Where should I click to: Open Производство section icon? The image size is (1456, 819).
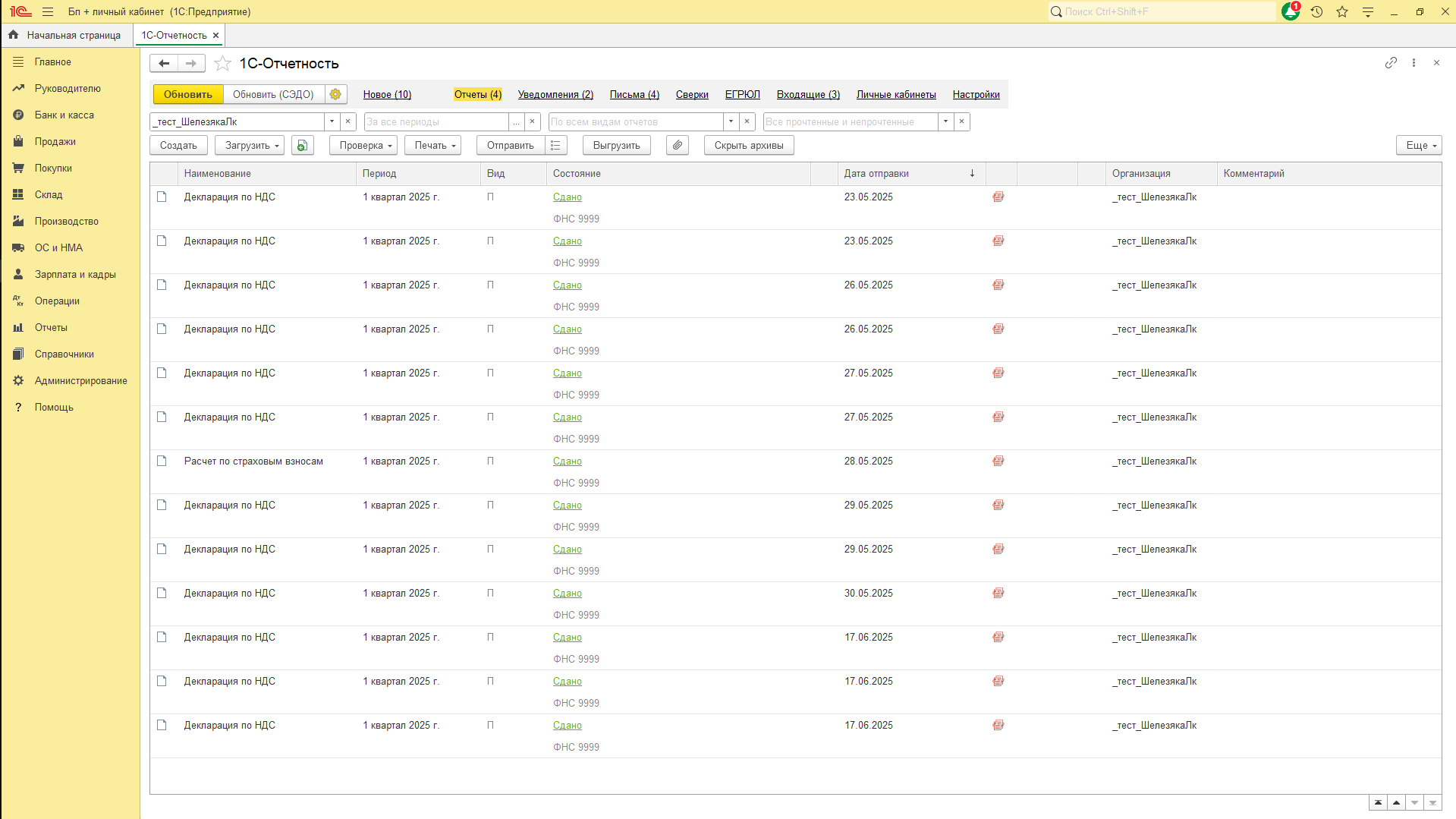pyautogui.click(x=18, y=221)
